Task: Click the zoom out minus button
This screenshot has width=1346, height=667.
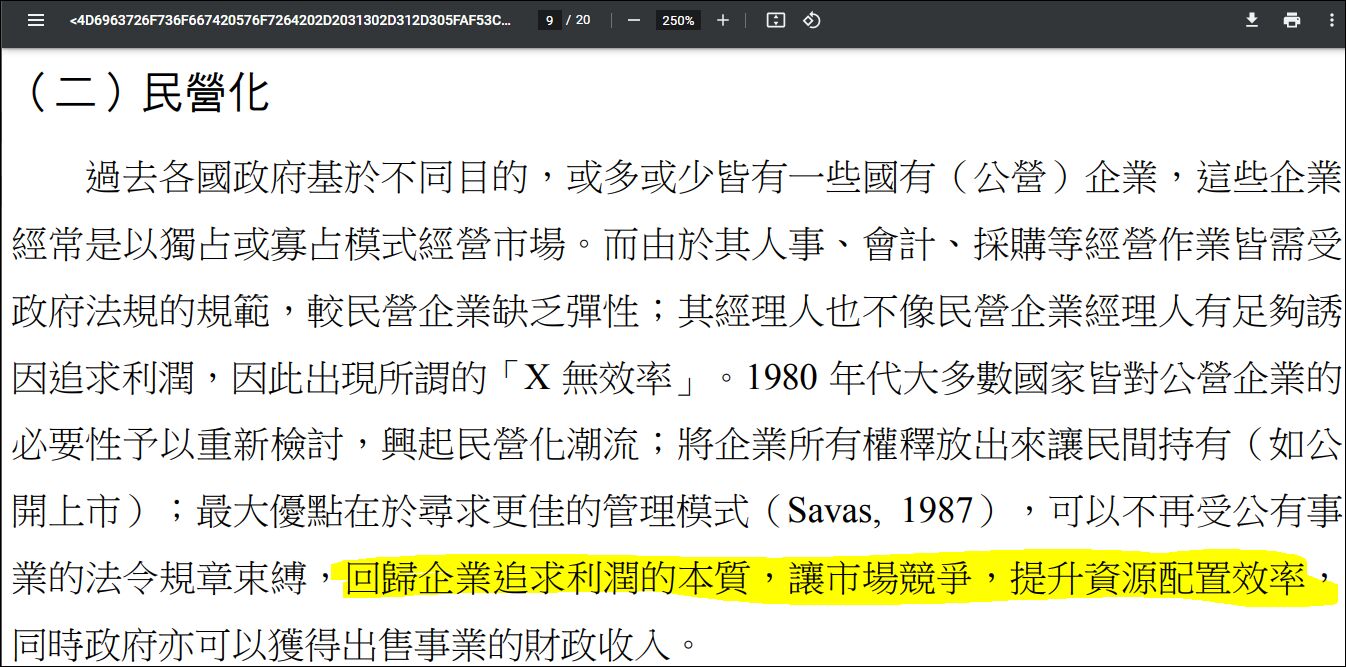Action: [633, 20]
